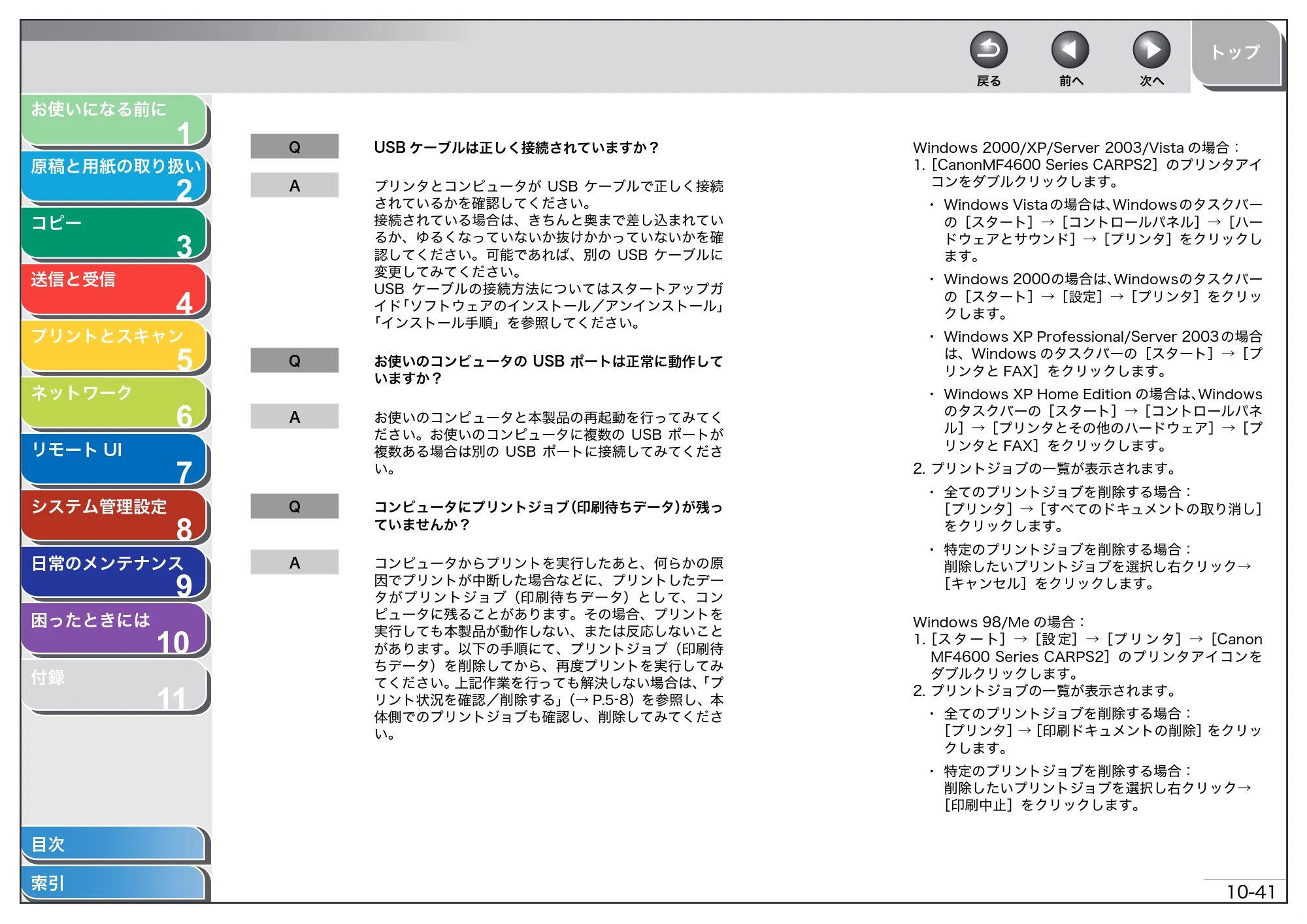Click the page number 10-41
Image resolution: width=1307 pixels, height=924 pixels.
[1251, 892]
